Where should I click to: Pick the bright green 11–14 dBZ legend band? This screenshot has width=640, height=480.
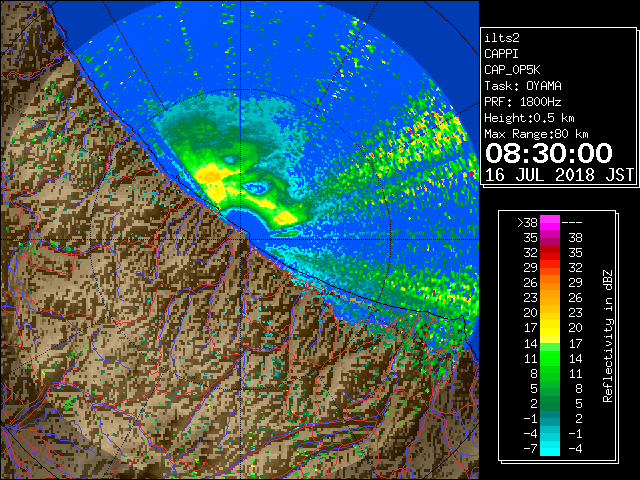tap(550, 358)
